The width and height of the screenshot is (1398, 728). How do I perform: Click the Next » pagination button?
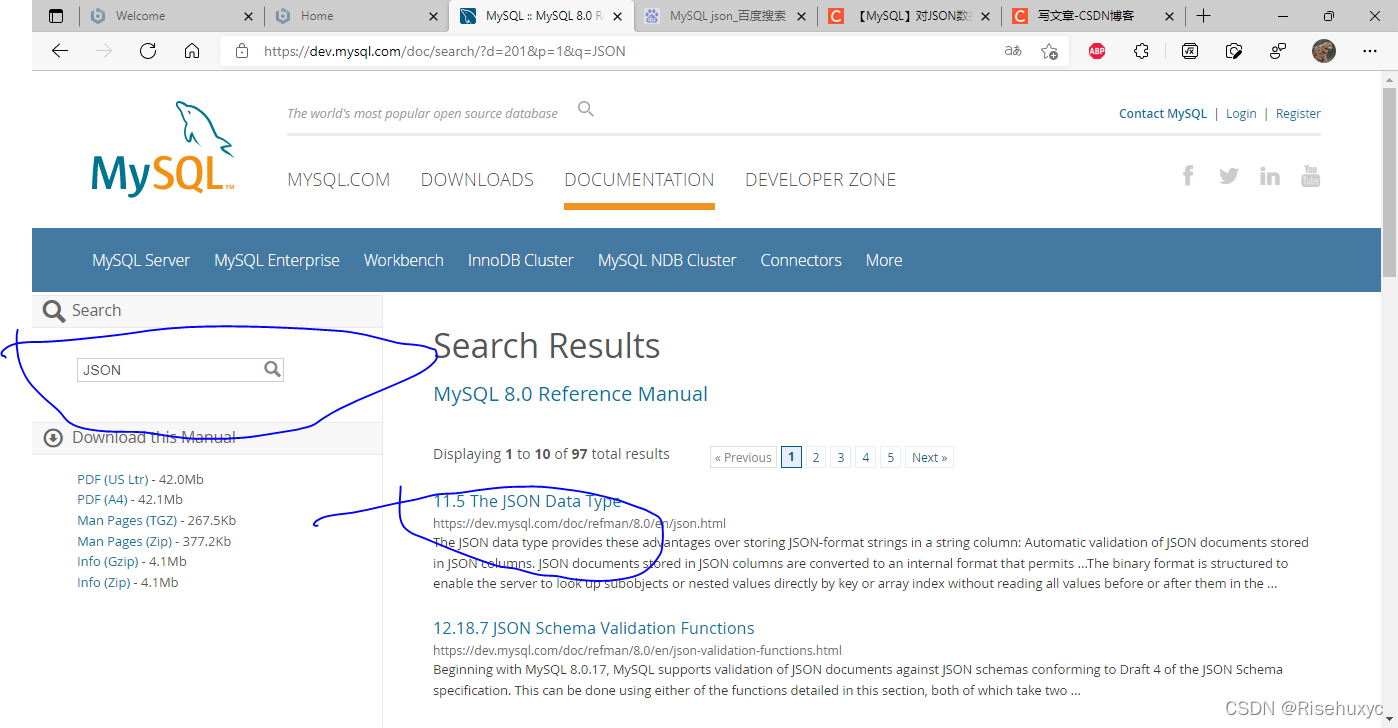click(930, 457)
